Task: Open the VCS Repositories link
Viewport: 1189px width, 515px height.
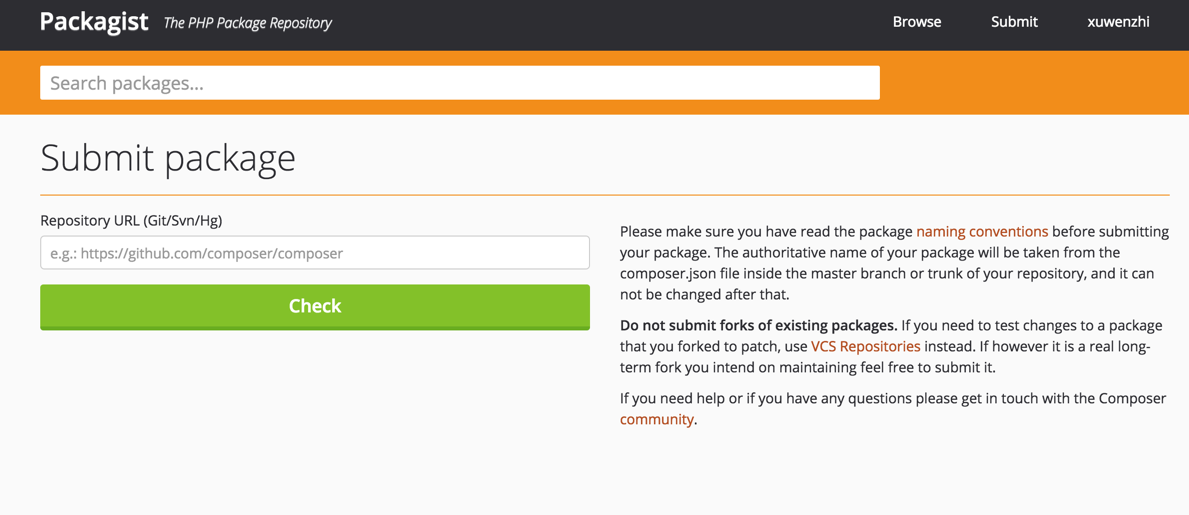Action: pos(865,347)
